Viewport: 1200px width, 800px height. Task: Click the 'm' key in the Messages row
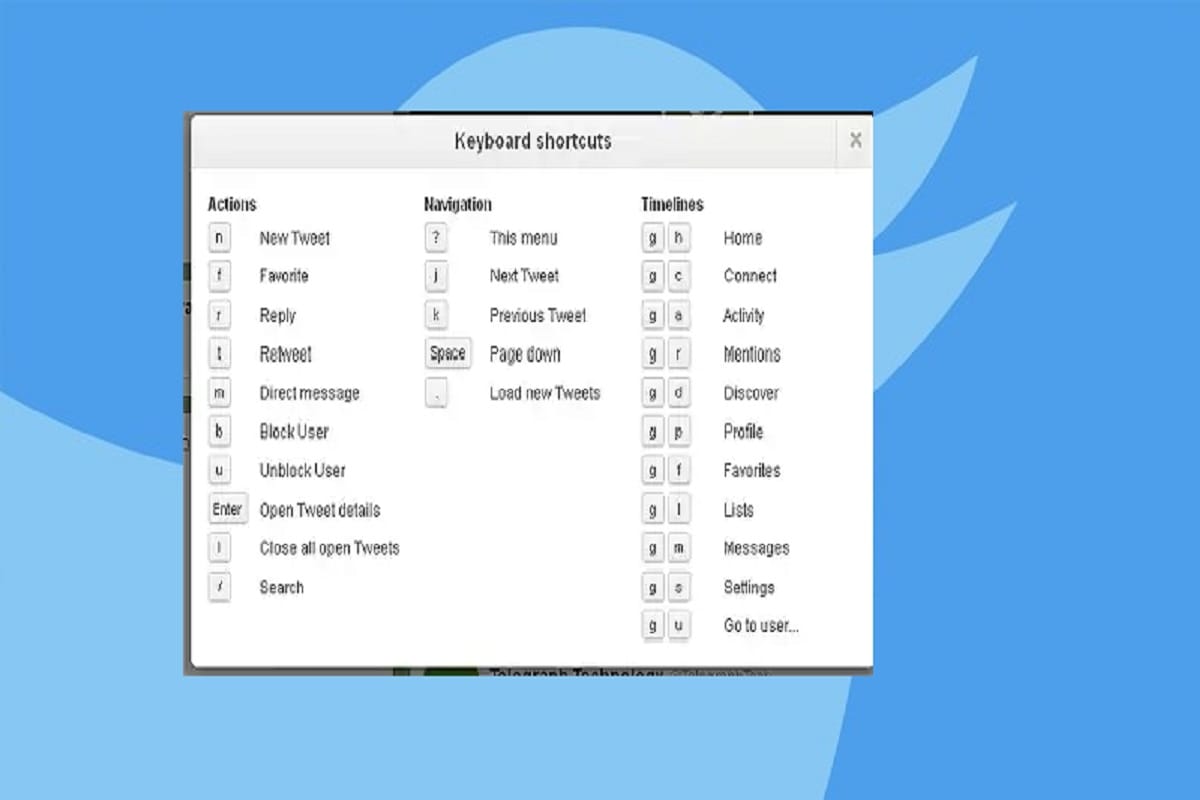(x=679, y=549)
